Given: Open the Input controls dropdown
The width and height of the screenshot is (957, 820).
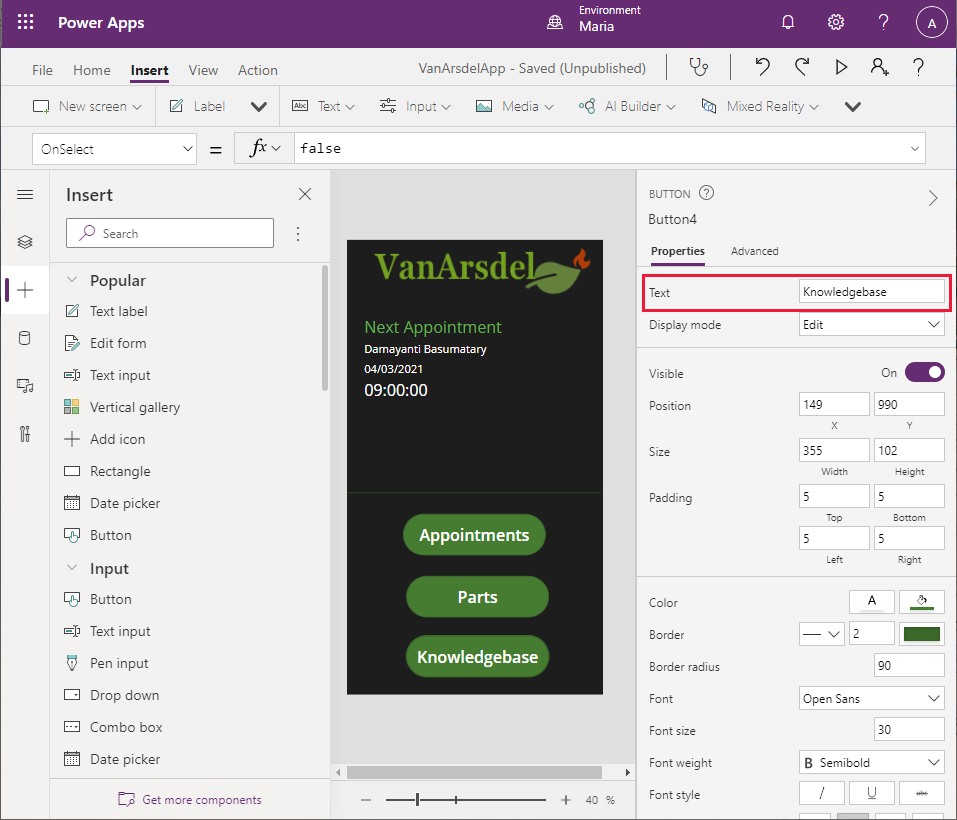Looking at the screenshot, I should [x=415, y=106].
